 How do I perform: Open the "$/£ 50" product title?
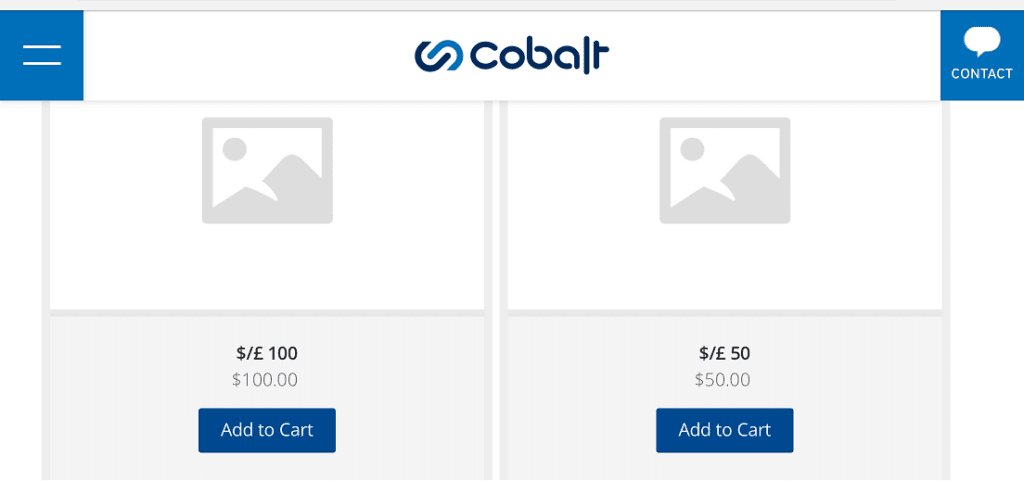pyautogui.click(x=725, y=354)
